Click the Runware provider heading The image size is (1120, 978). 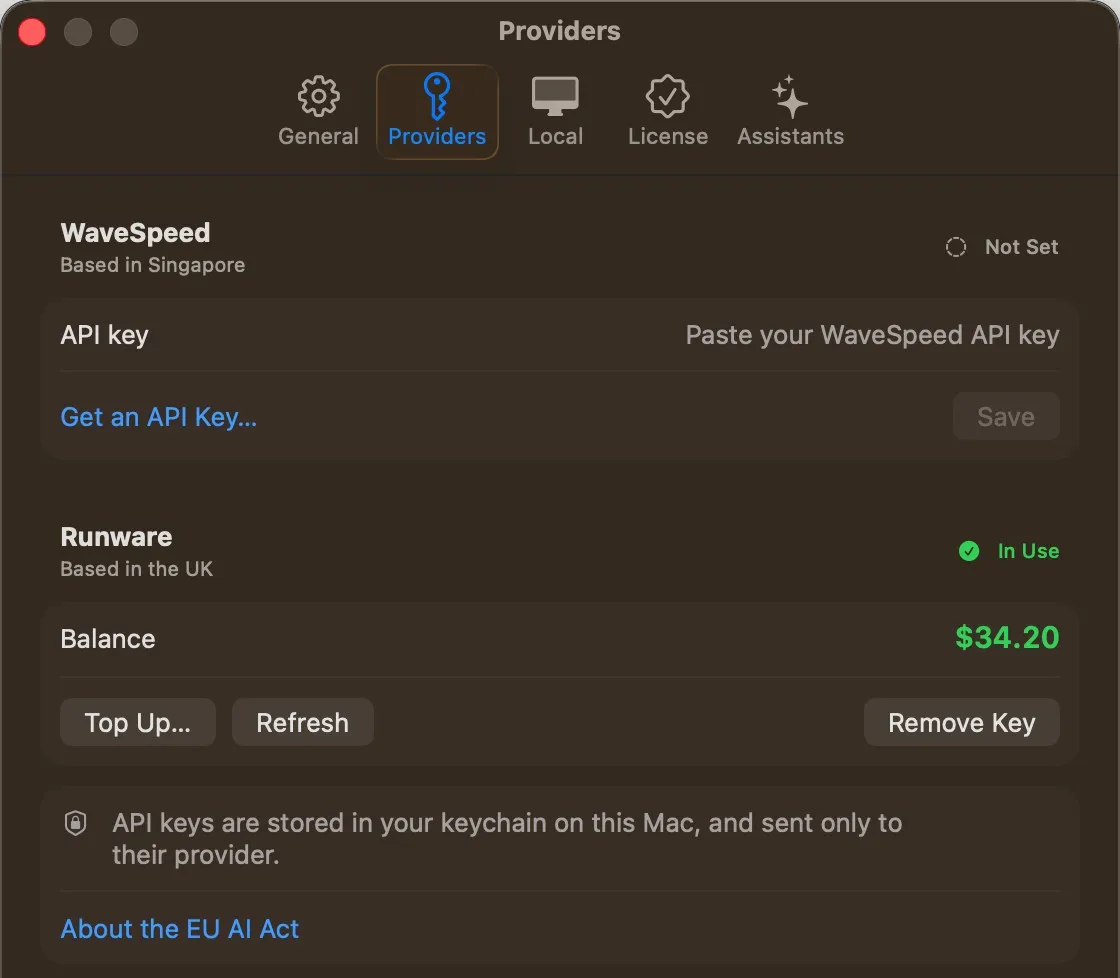point(116,537)
